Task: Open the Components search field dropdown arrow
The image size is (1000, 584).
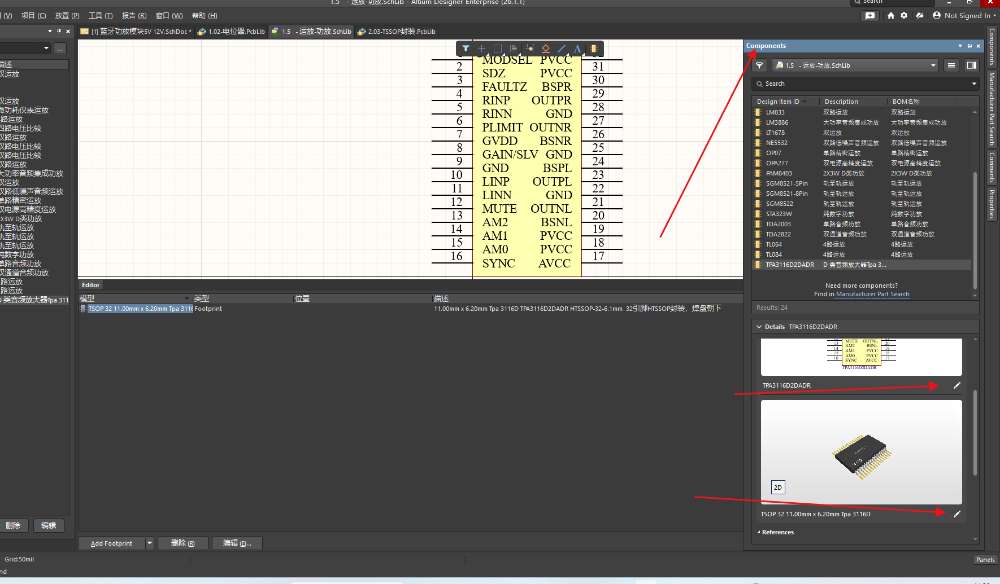Action: (973, 84)
